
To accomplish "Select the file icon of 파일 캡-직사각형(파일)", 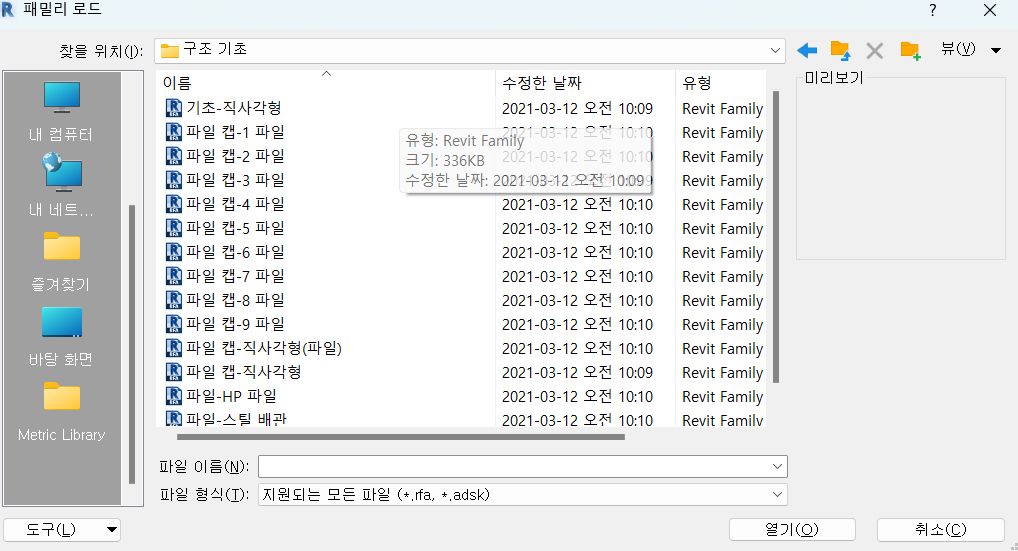I will point(173,348).
